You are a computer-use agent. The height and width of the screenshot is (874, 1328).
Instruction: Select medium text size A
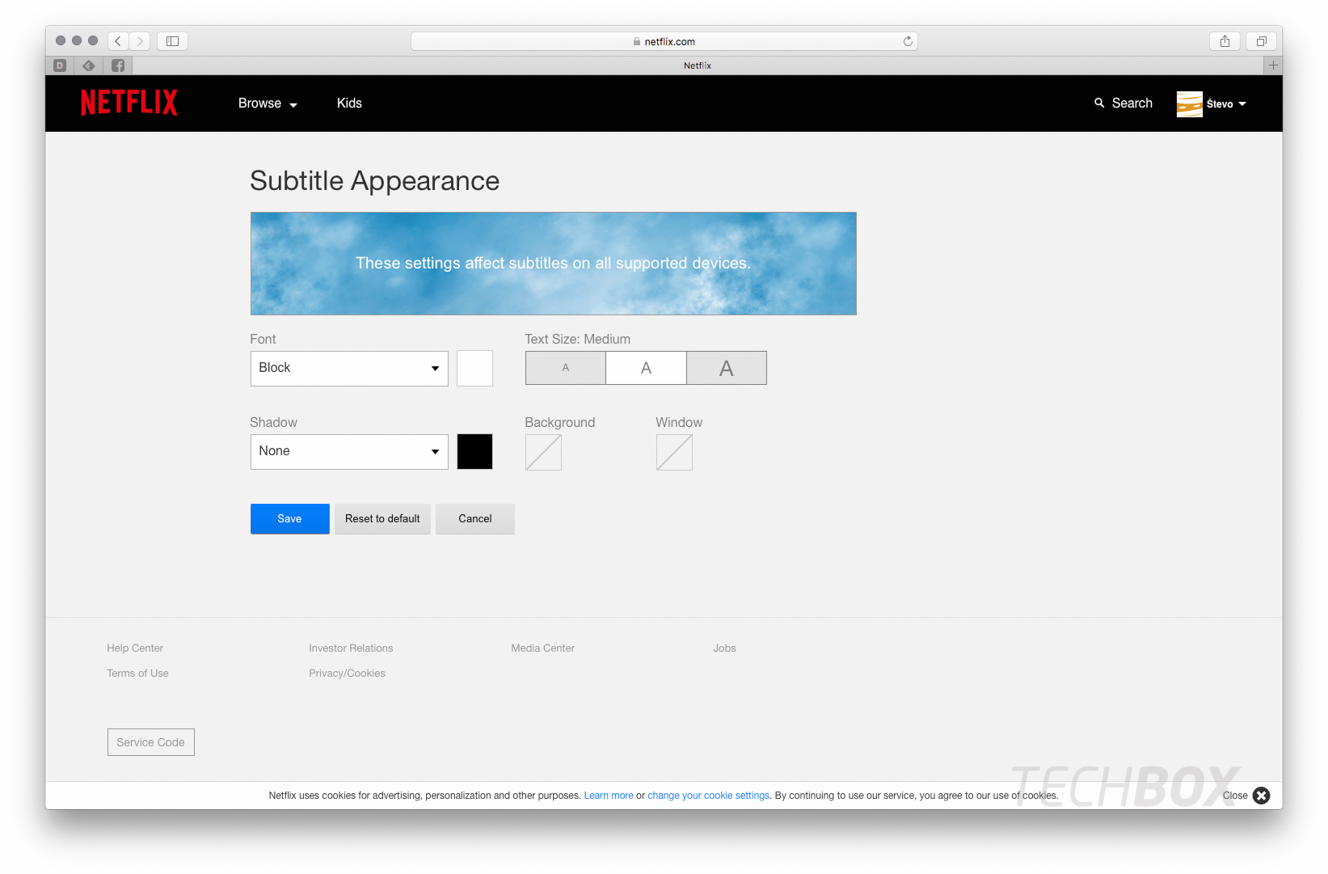click(x=646, y=368)
